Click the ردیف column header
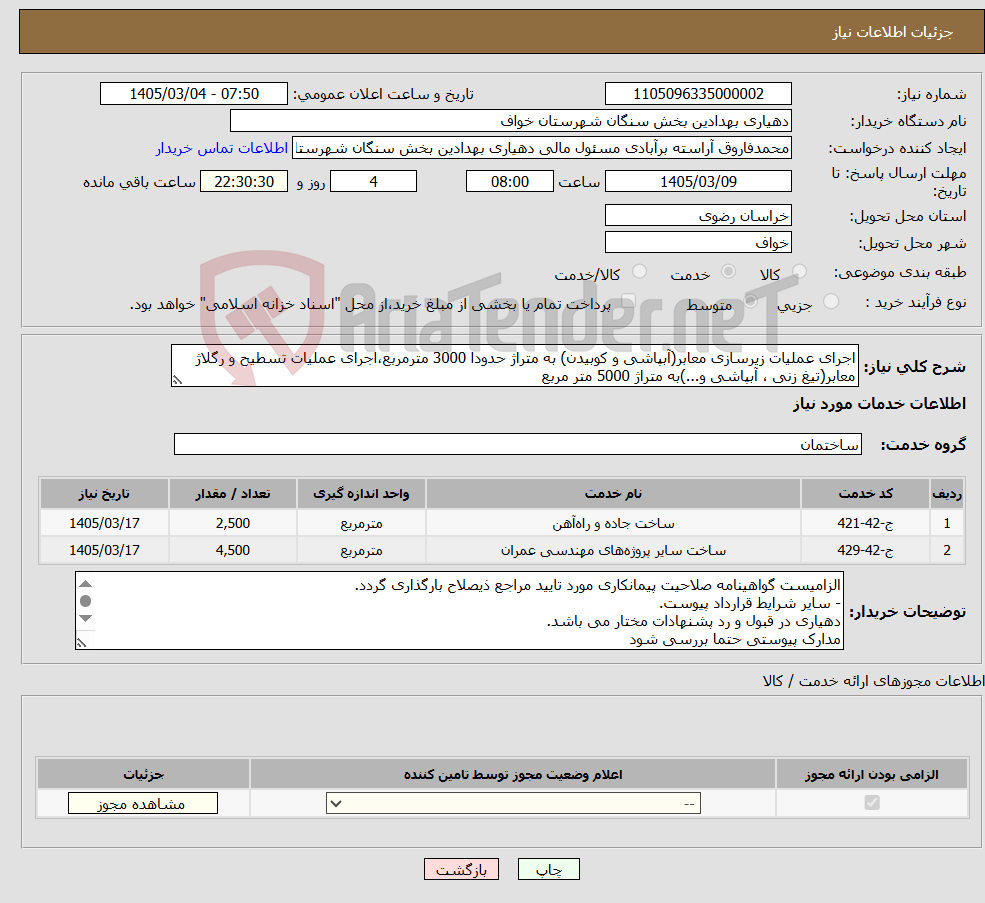Viewport: 985px width, 903px height. click(947, 494)
